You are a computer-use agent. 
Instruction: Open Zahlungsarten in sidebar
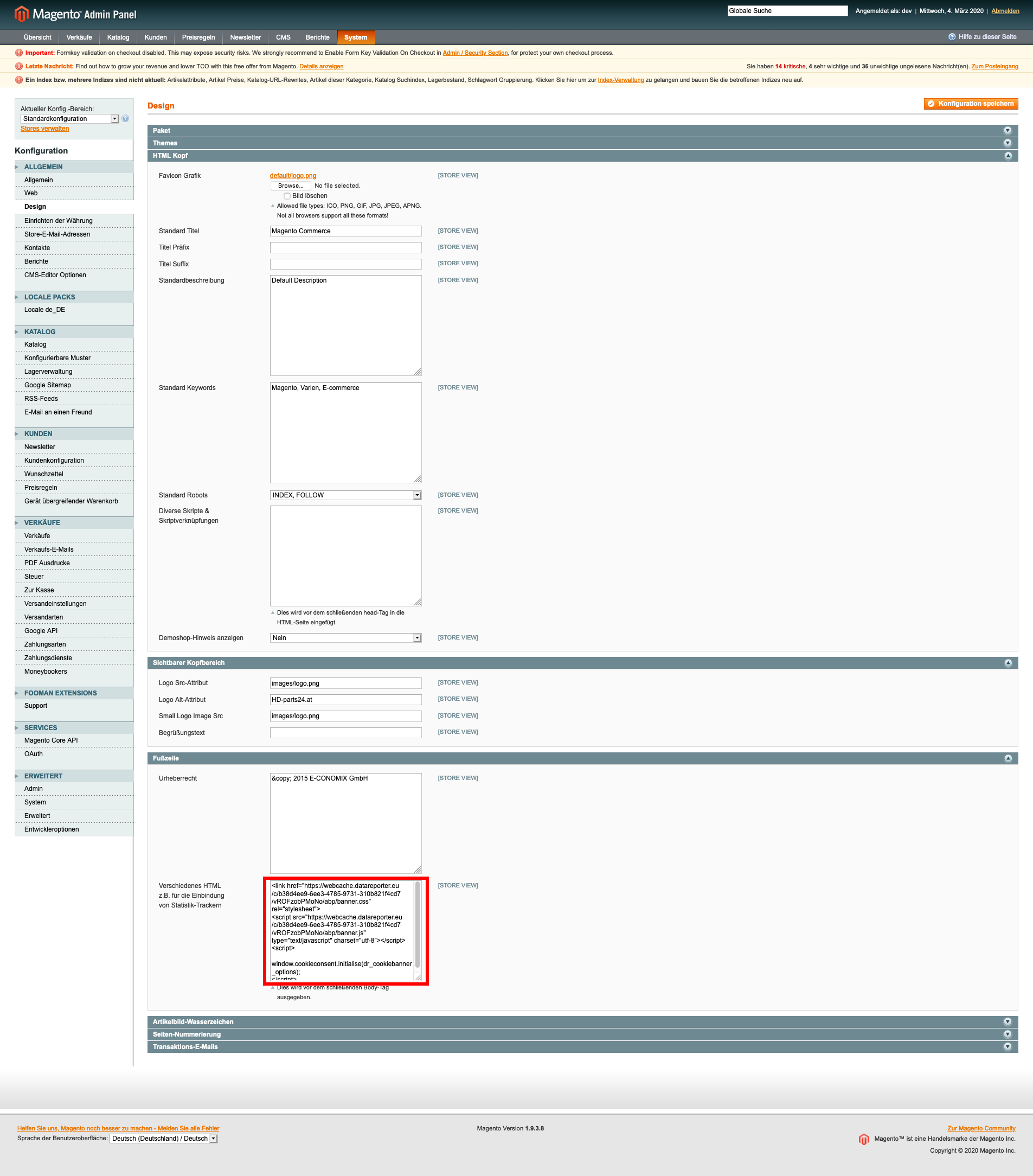45,644
